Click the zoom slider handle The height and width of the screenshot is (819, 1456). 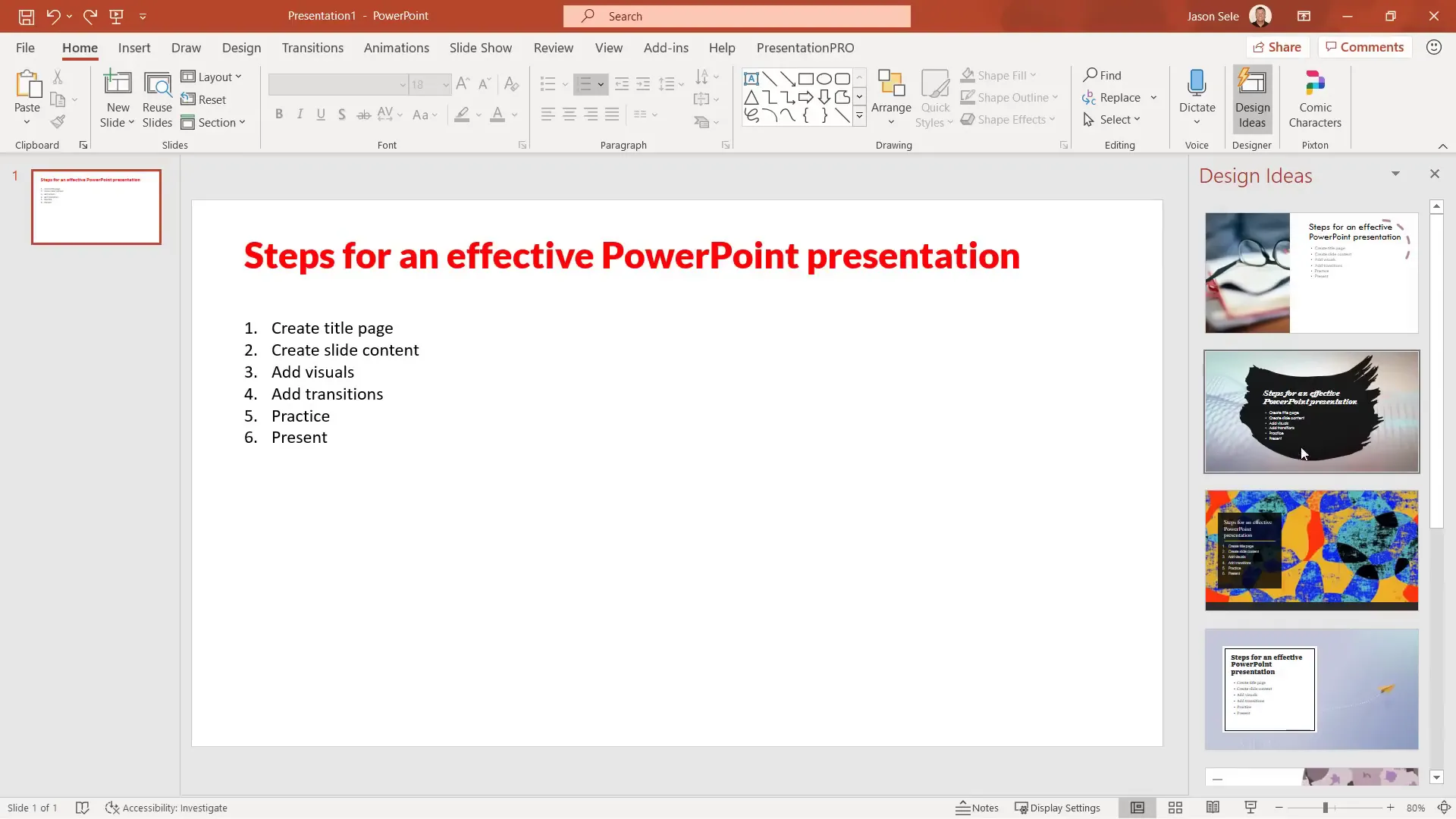click(x=1326, y=808)
